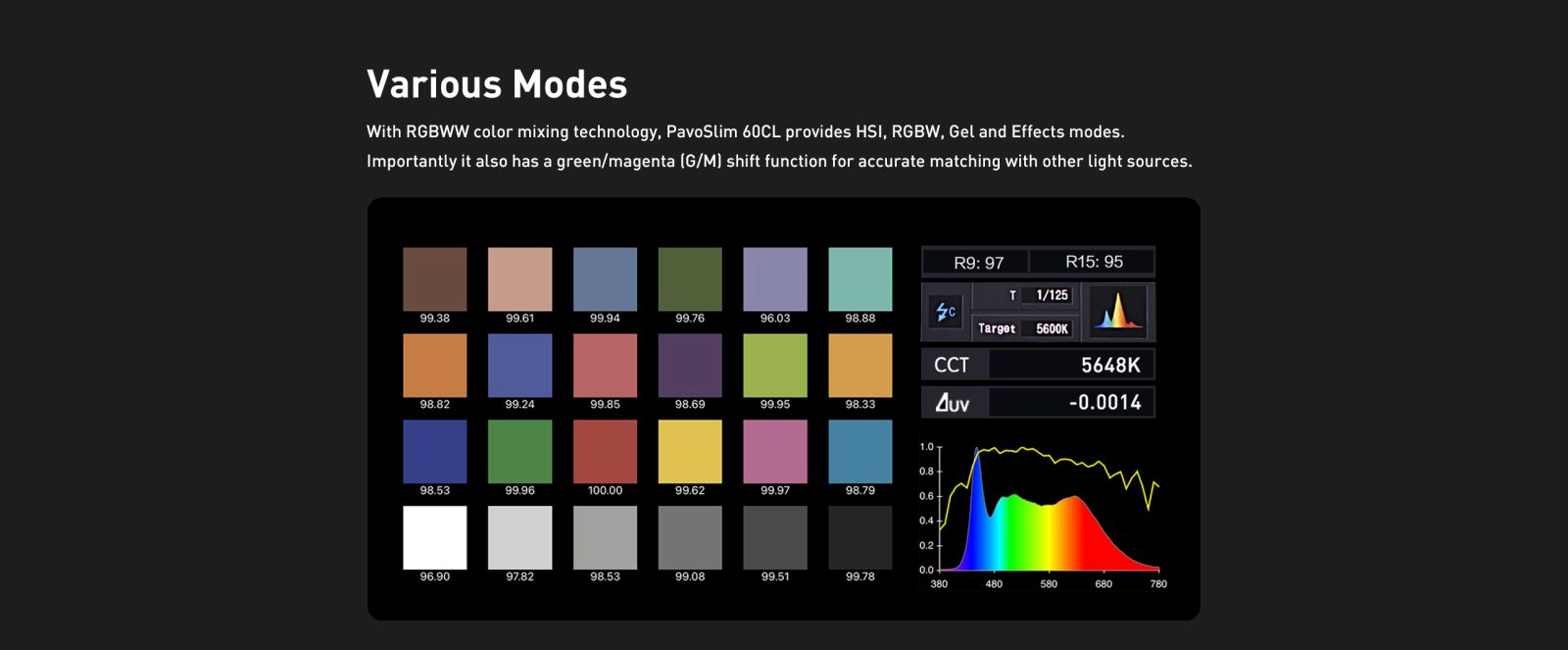The width and height of the screenshot is (1568, 650).
Task: Select the dark gray swatch labeled 99.51
Action: [775, 538]
